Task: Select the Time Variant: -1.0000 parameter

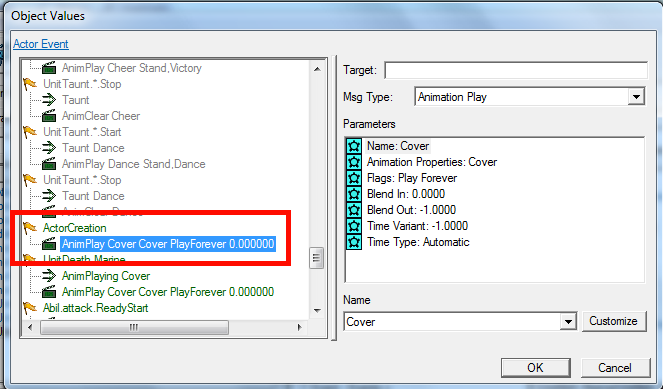Action: tap(417, 226)
